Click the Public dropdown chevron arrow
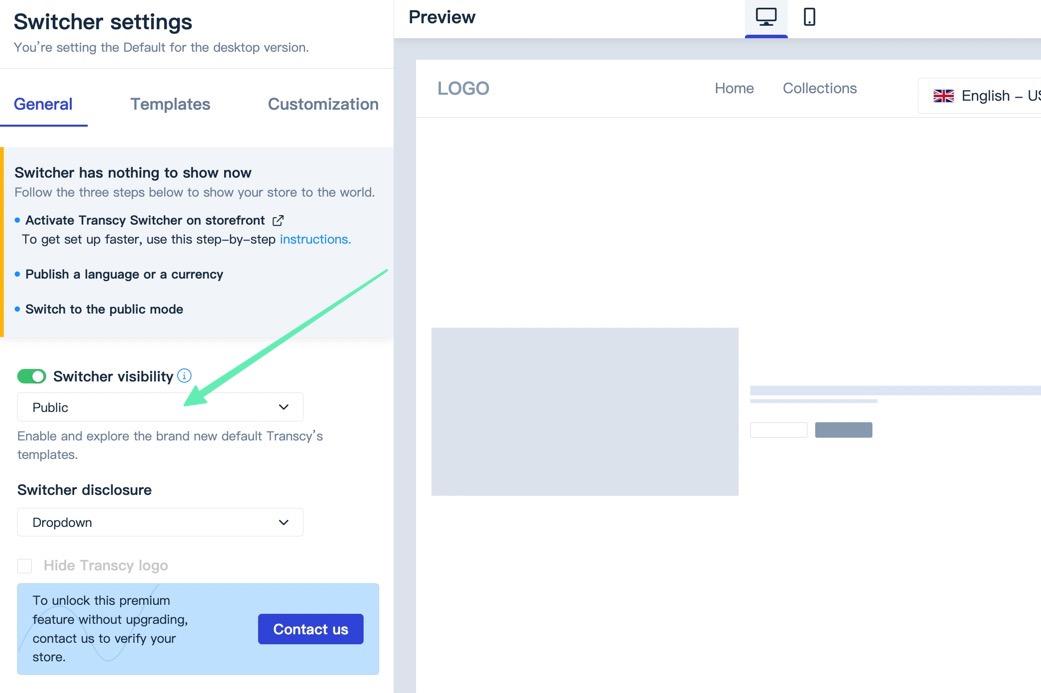This screenshot has height=693, width=1041. pyautogui.click(x=283, y=407)
